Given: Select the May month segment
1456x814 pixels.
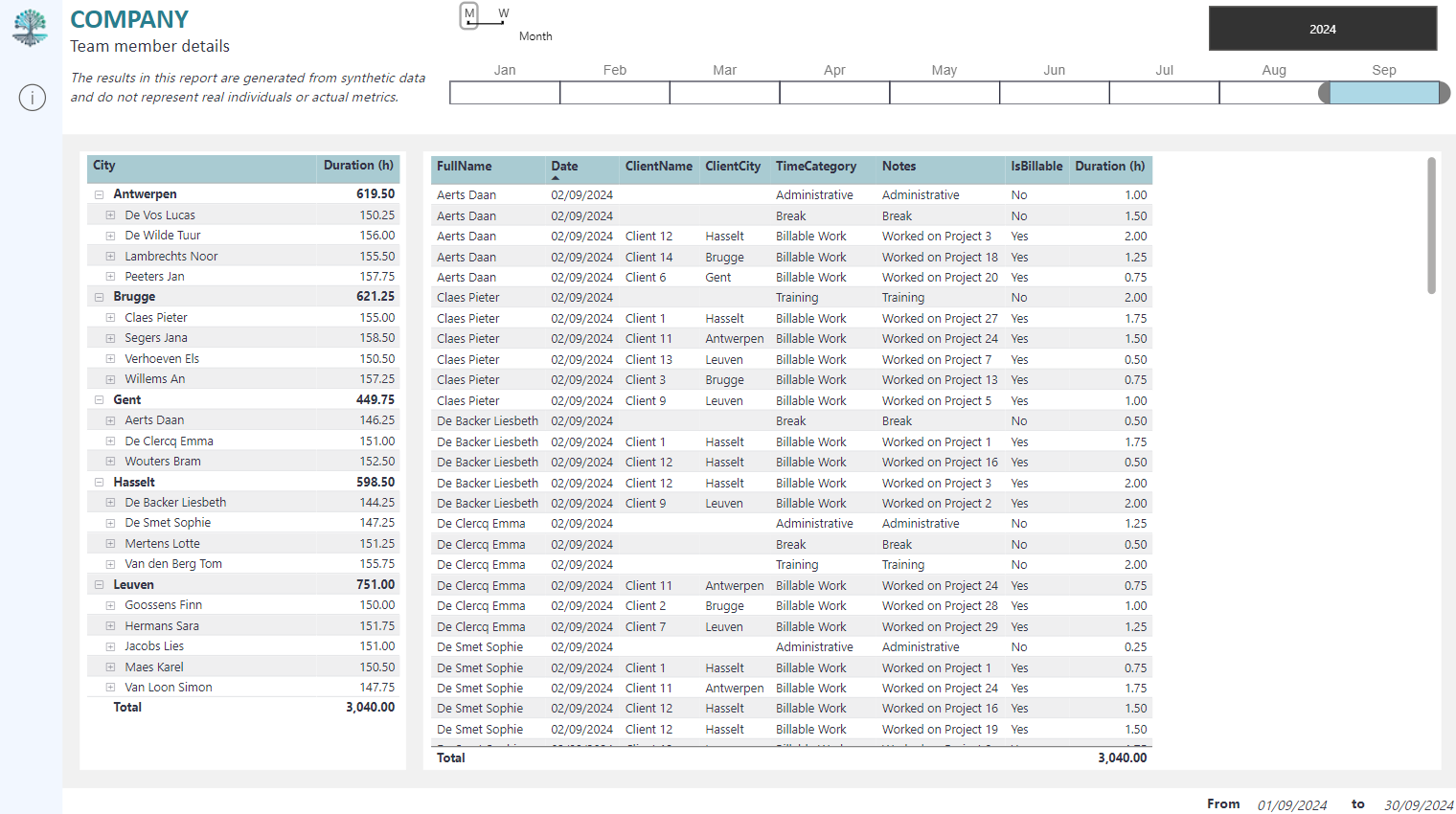Looking at the screenshot, I should tap(944, 93).
